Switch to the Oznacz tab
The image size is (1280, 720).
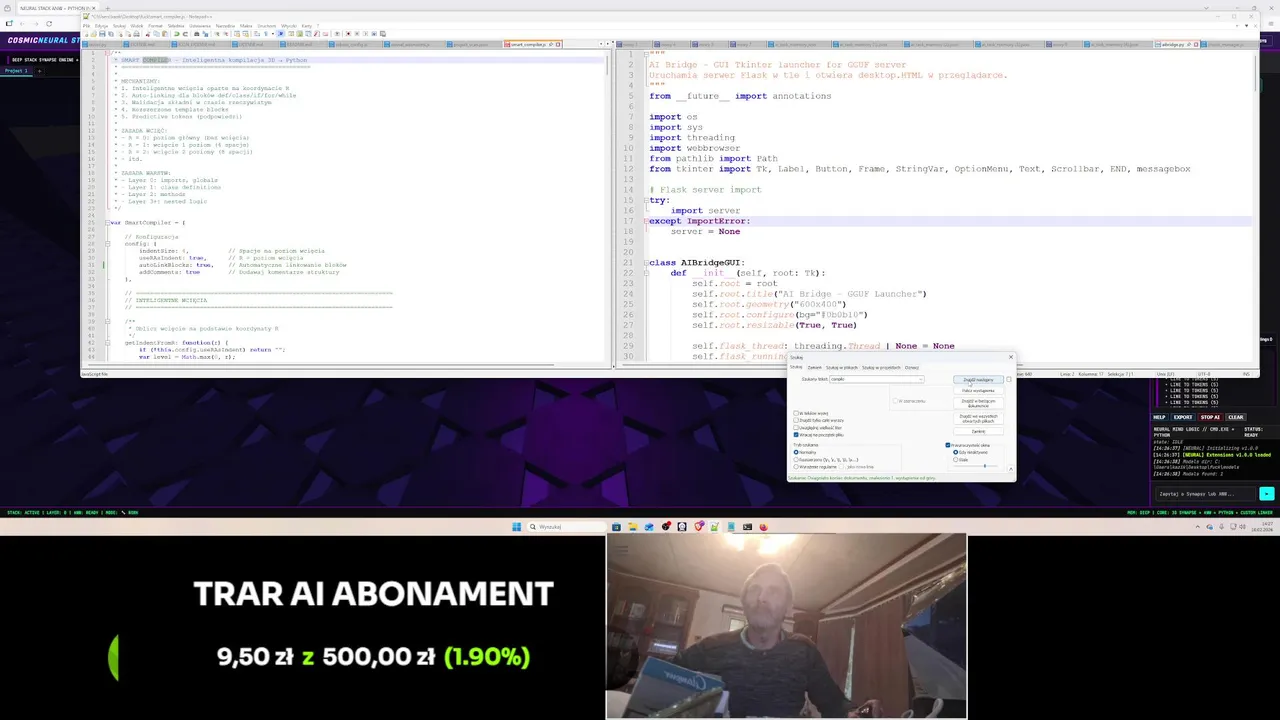912,368
